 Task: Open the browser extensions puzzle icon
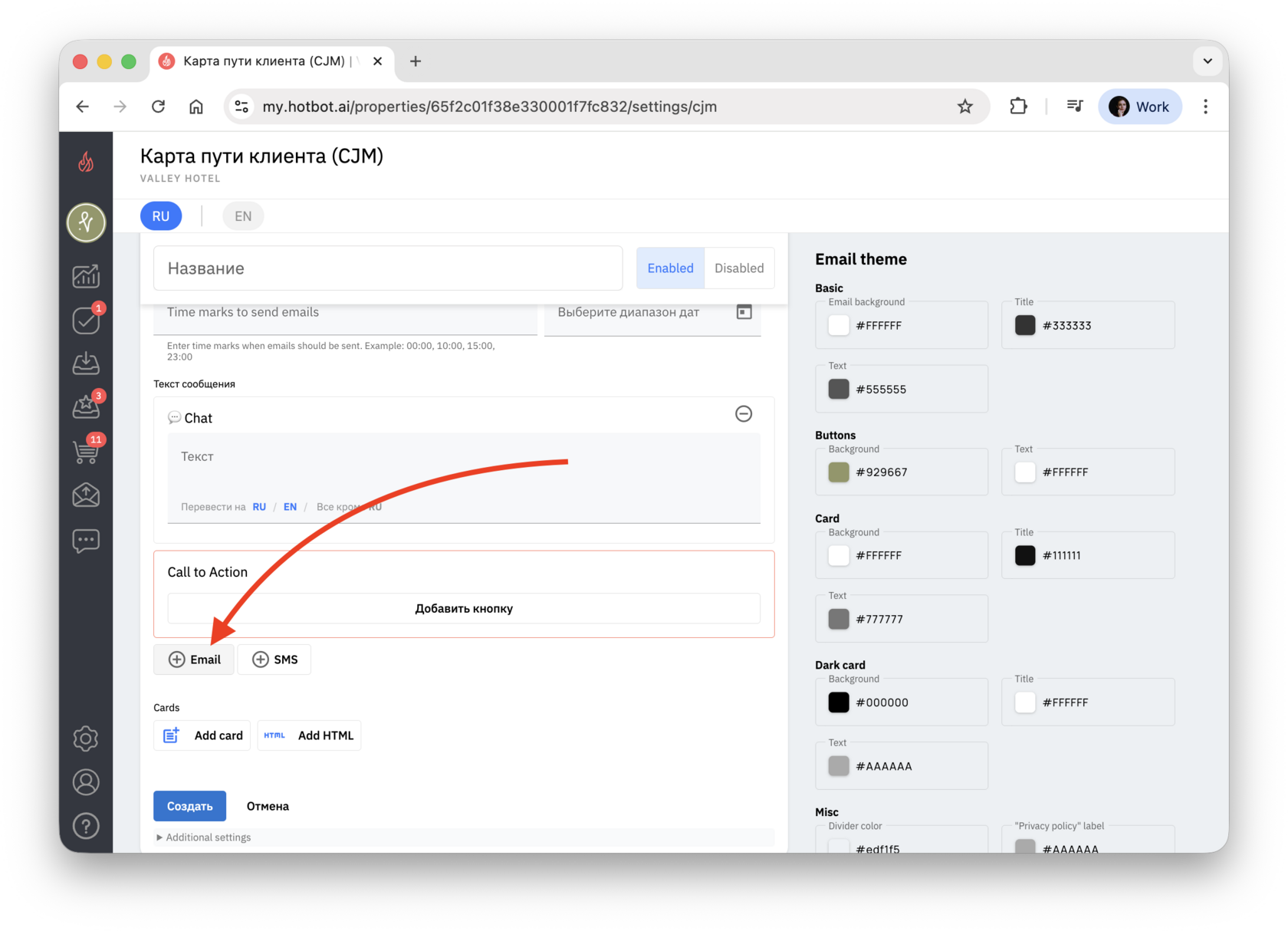coord(1018,107)
